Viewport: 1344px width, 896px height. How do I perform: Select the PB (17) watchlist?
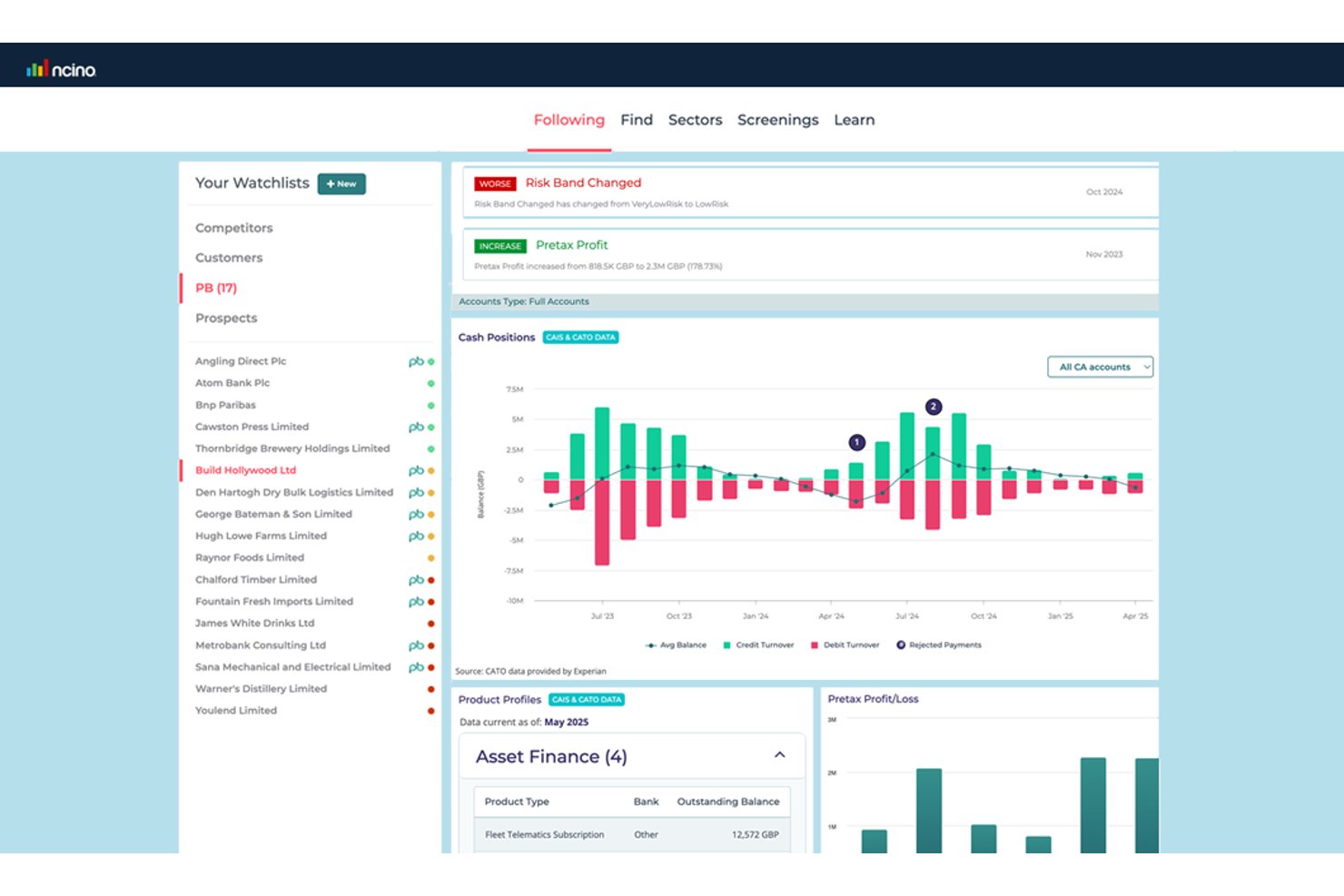pyautogui.click(x=216, y=288)
